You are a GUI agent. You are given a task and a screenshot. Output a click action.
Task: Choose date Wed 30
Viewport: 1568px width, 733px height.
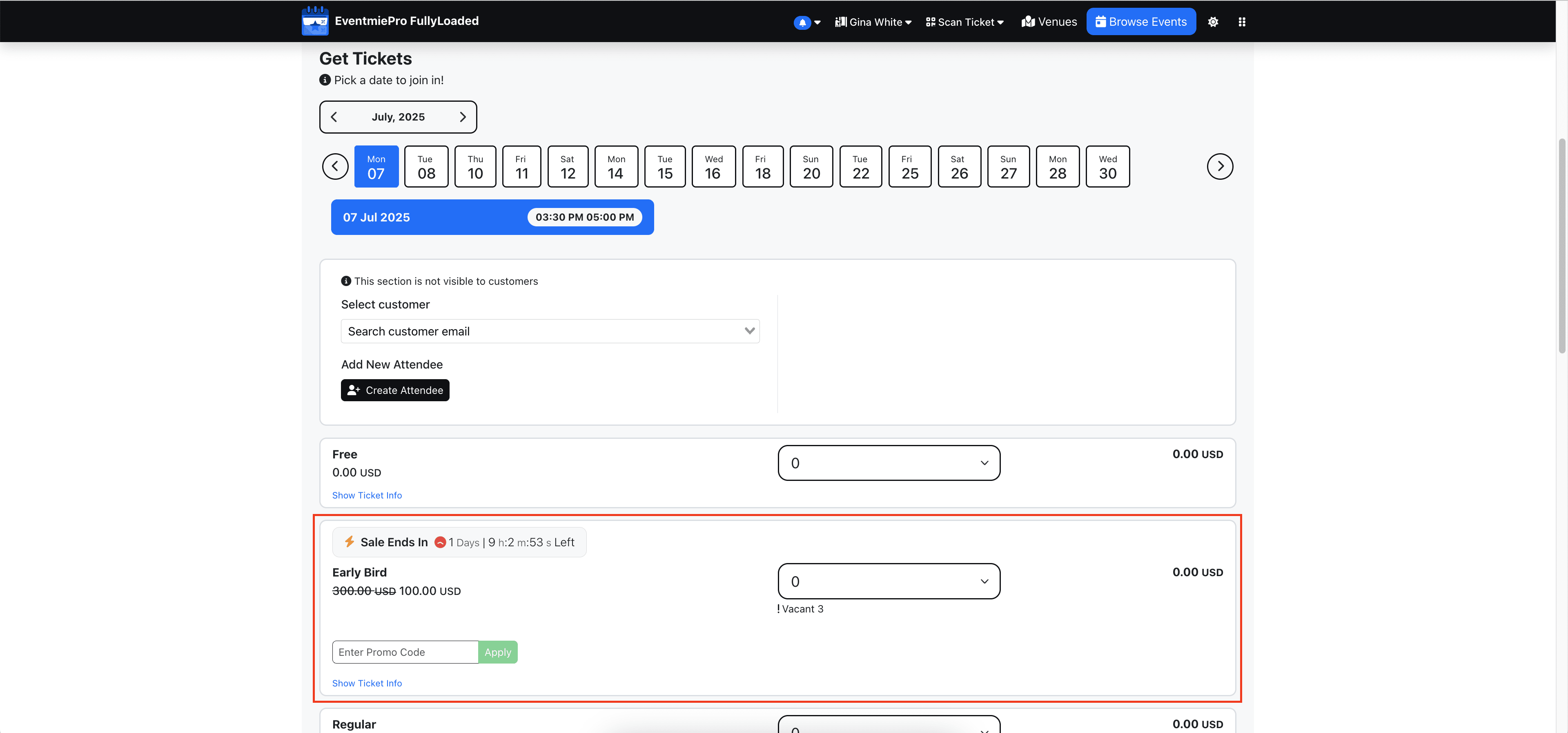(1108, 166)
